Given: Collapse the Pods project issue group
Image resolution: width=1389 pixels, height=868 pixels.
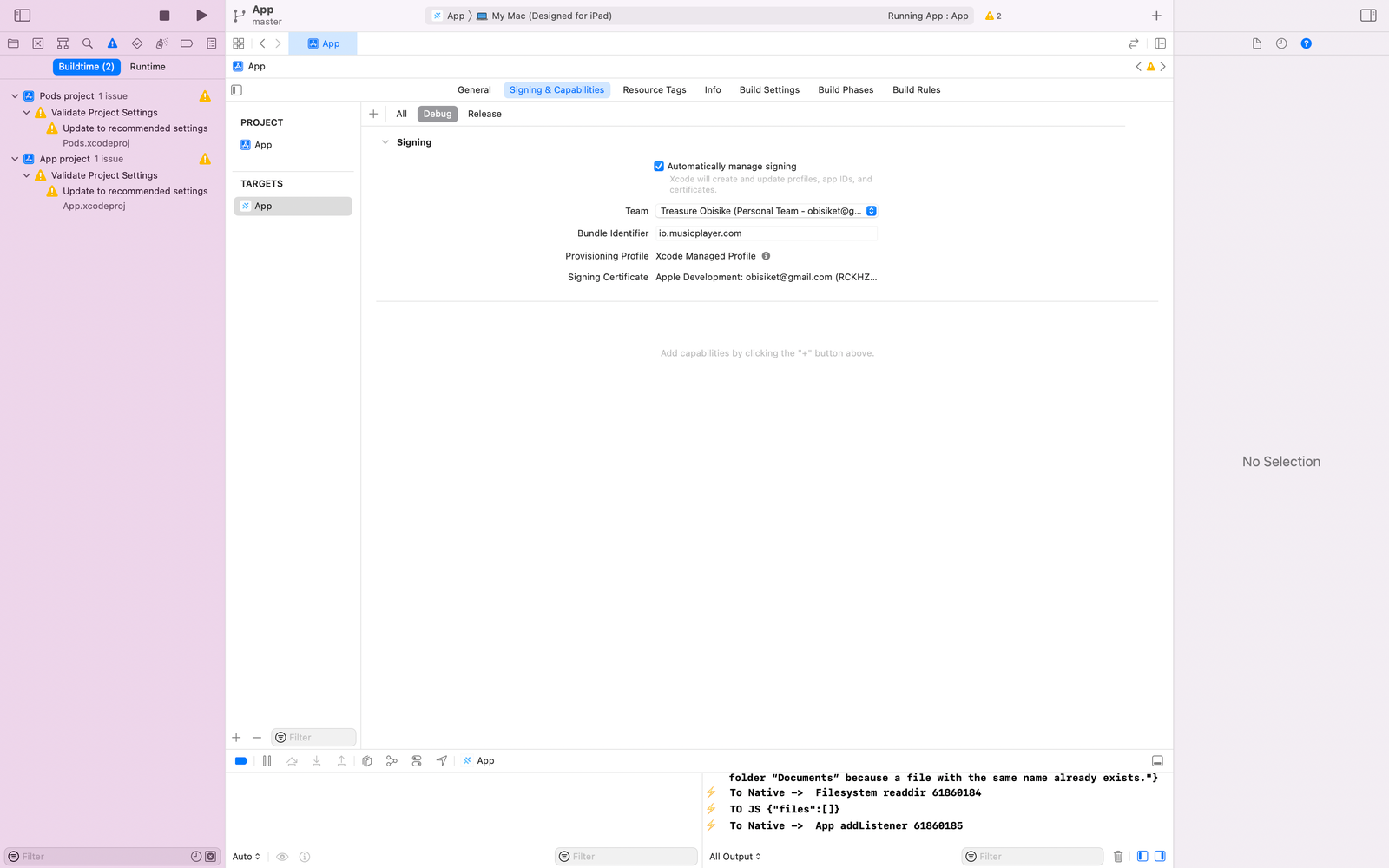Looking at the screenshot, I should click(x=15, y=96).
